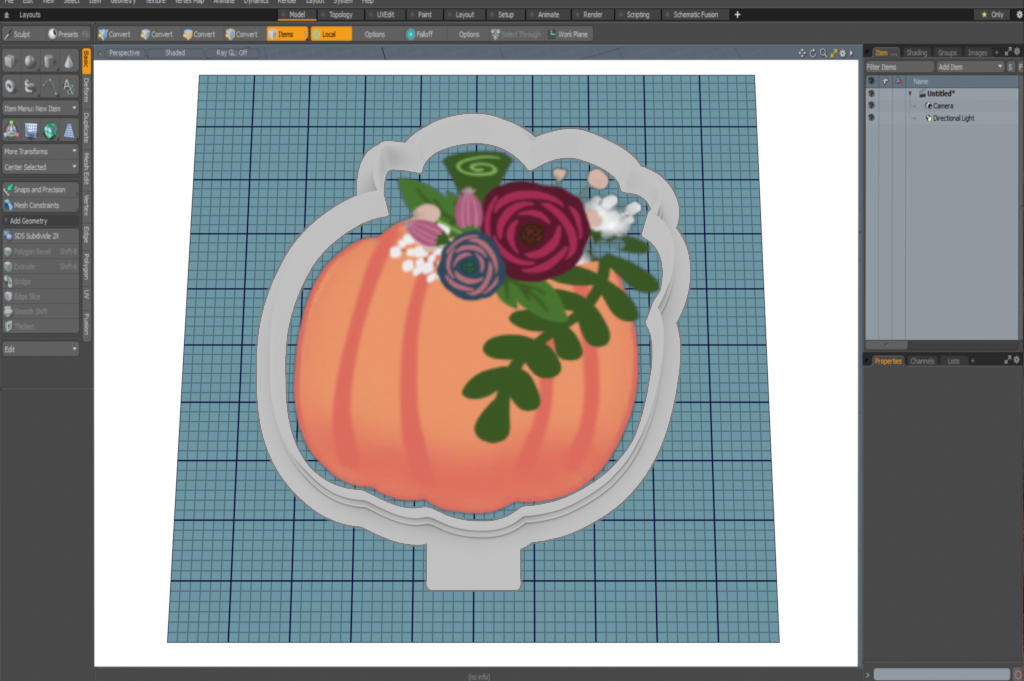1024x681 pixels.
Task: Select the Sculpt tool
Action: pos(20,34)
